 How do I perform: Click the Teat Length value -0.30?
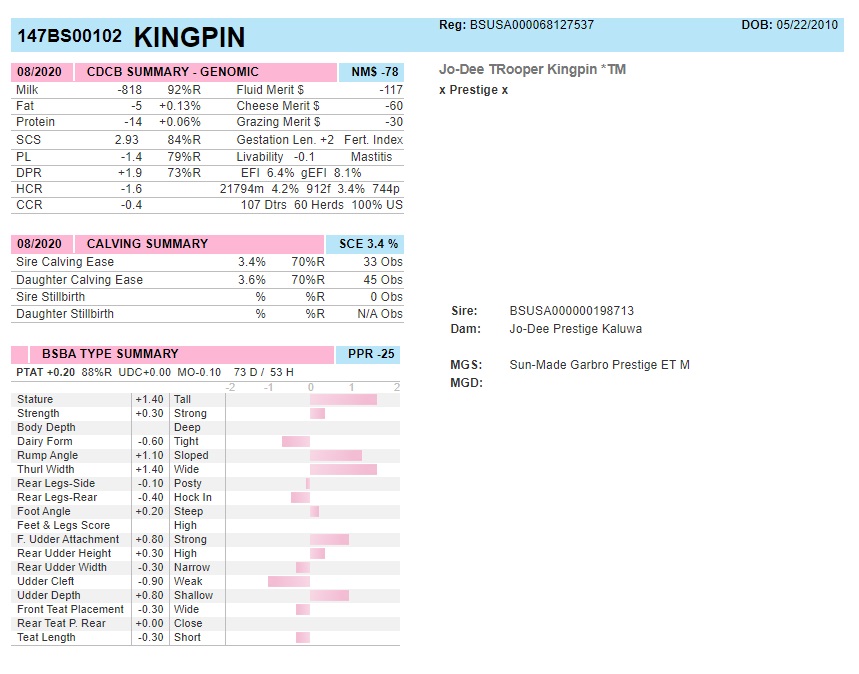click(150, 637)
